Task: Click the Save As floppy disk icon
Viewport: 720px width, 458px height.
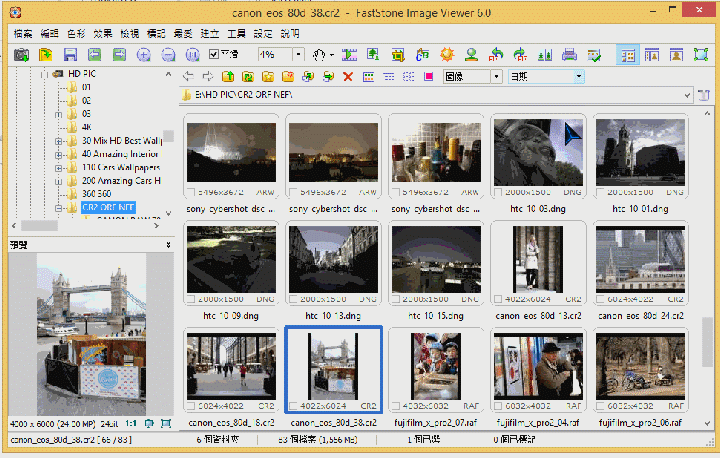Action: coord(70,55)
